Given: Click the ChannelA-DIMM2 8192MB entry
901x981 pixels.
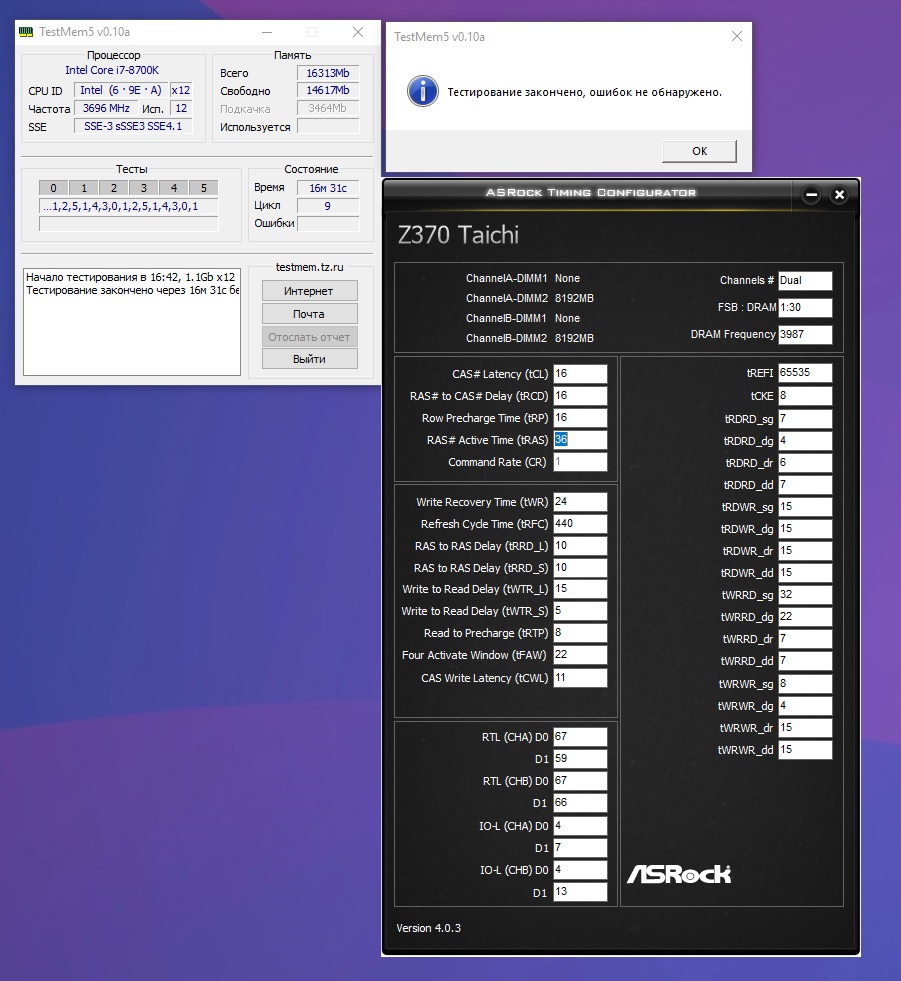Looking at the screenshot, I should (529, 298).
